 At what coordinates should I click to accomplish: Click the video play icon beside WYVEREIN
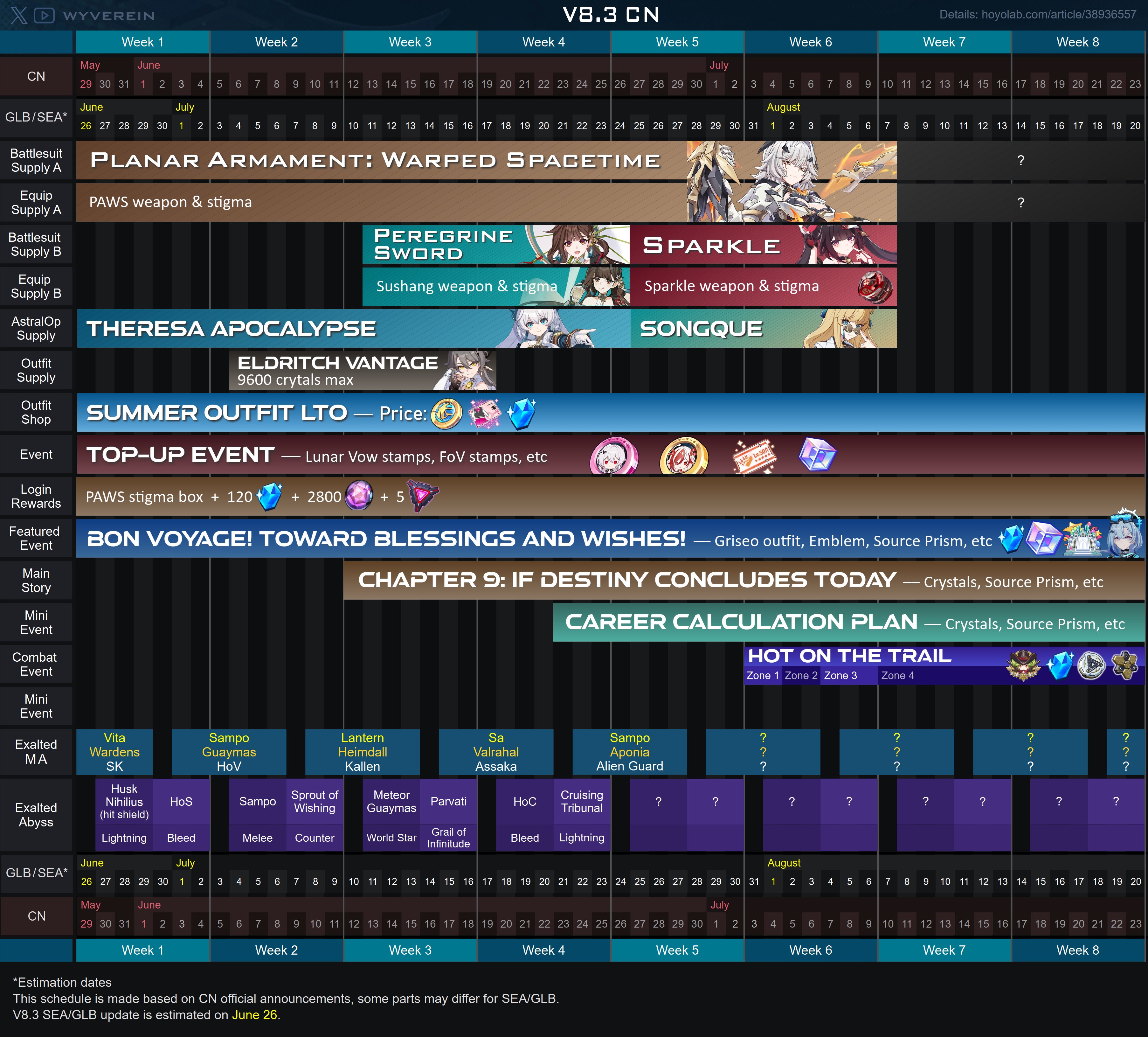pyautogui.click(x=45, y=15)
